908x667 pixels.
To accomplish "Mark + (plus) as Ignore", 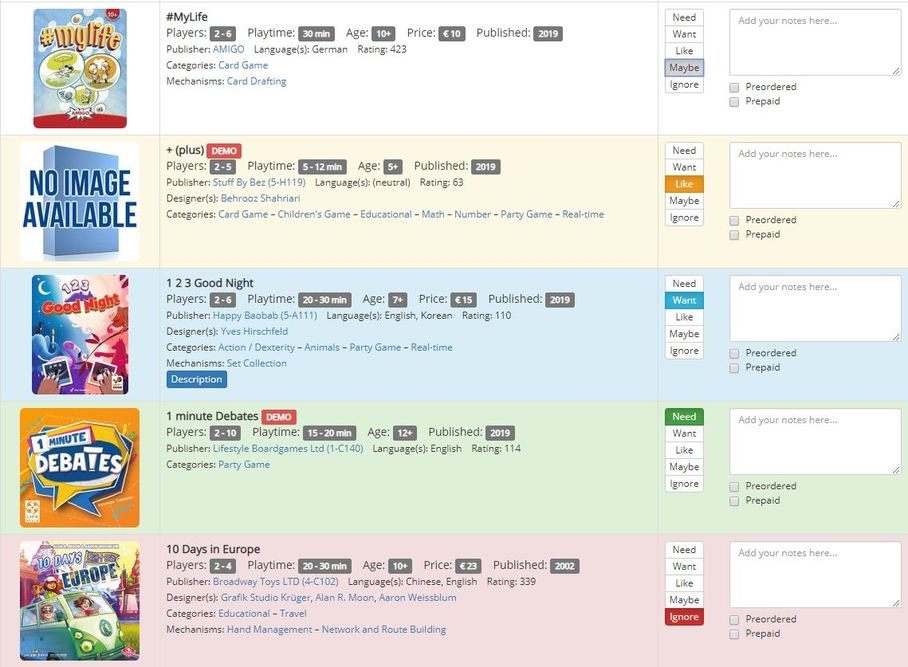I will coord(684,218).
